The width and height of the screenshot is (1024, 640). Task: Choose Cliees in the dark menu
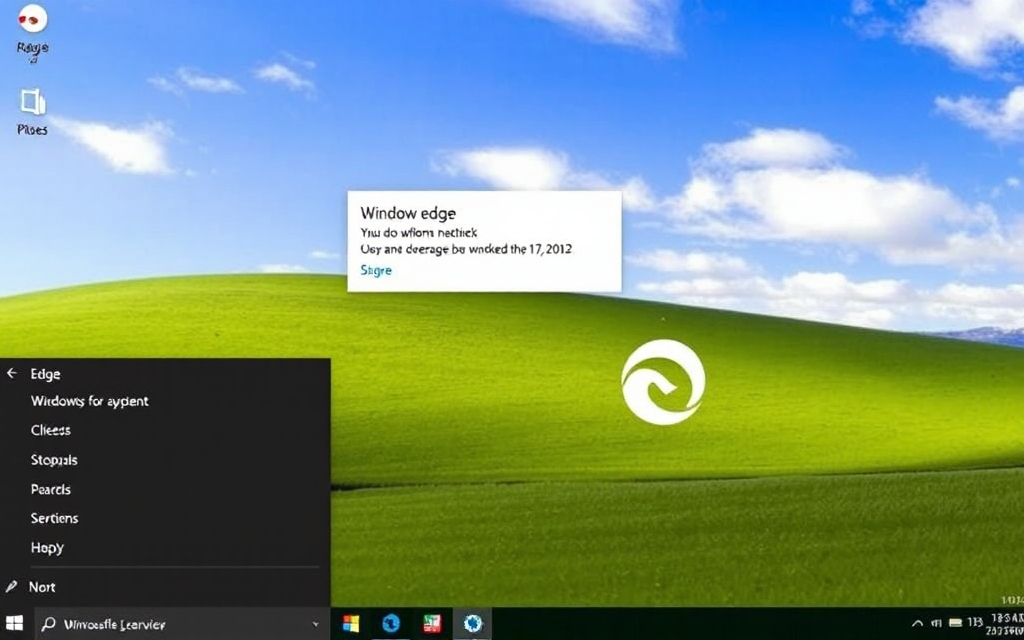tap(50, 430)
